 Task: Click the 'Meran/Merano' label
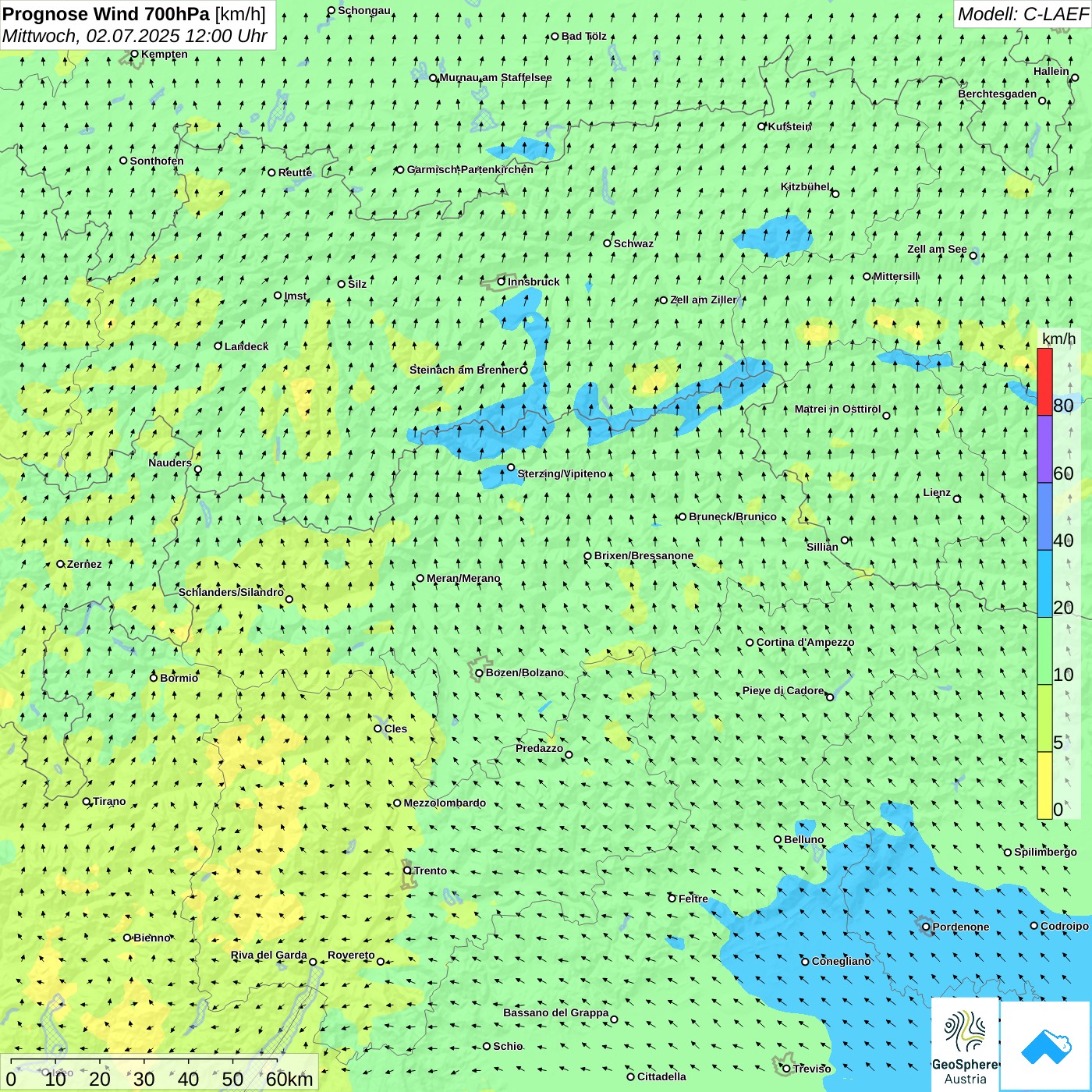[x=463, y=578]
